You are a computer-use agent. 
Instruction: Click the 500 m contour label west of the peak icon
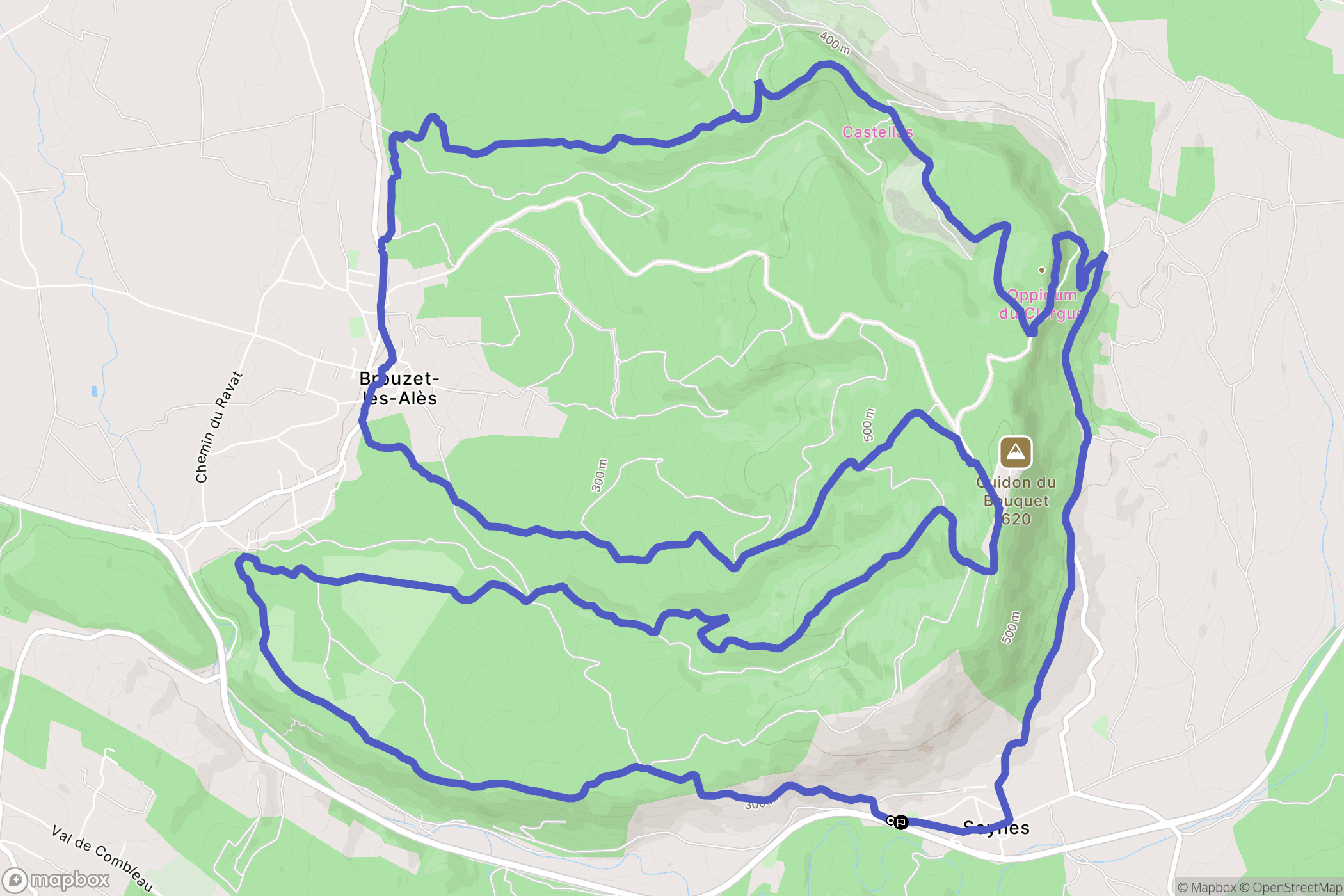coord(868,425)
